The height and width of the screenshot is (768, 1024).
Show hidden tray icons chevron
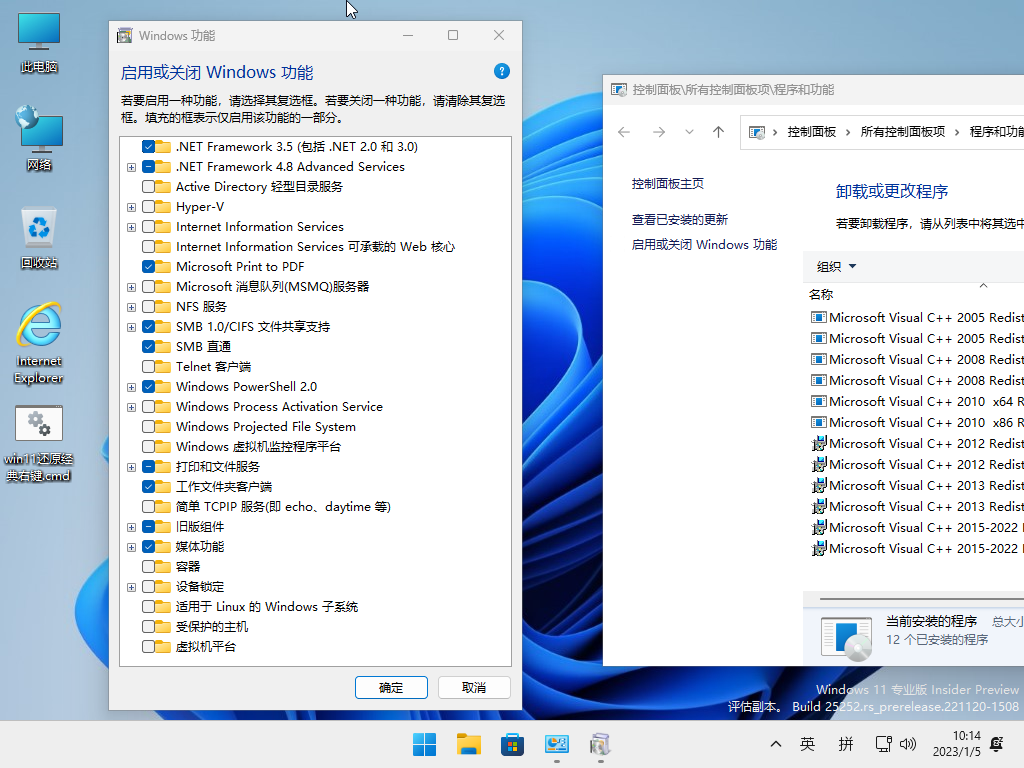(x=775, y=744)
